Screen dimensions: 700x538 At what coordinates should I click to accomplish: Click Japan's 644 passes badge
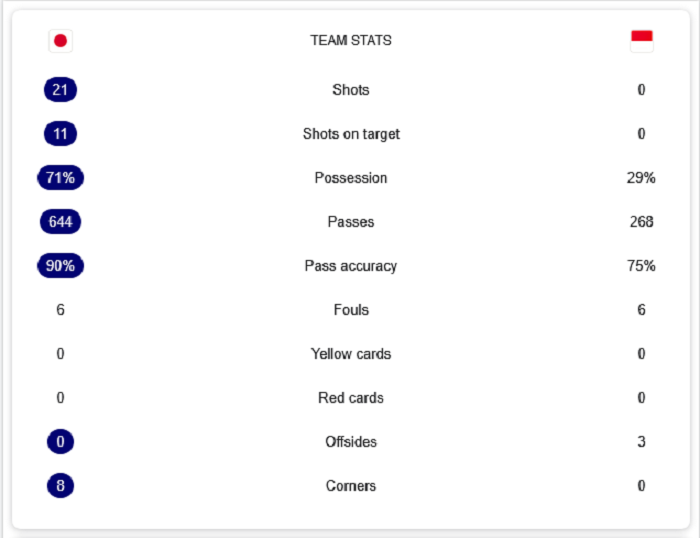tap(60, 222)
